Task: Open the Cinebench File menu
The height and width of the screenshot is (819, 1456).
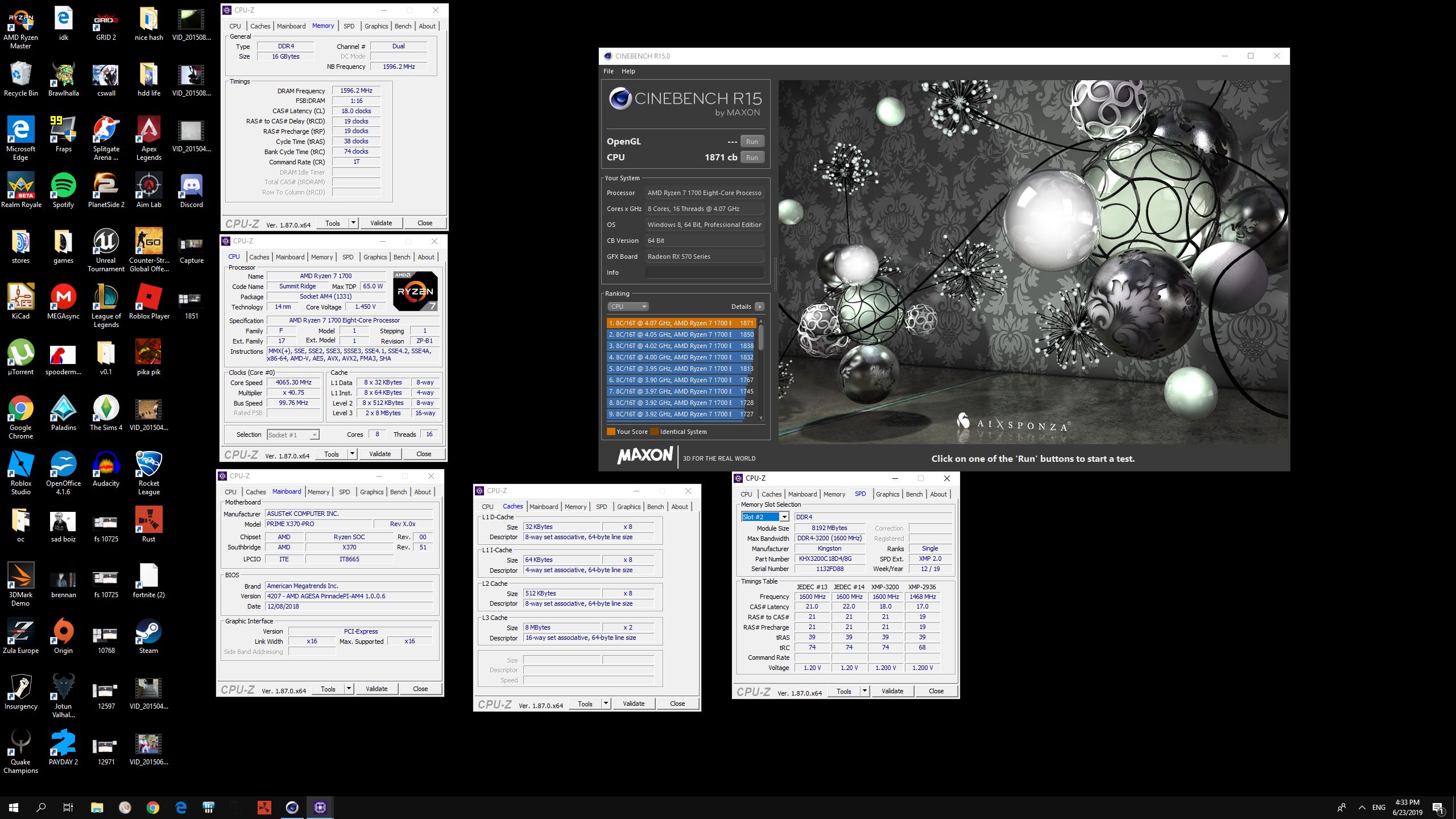Action: pyautogui.click(x=609, y=71)
